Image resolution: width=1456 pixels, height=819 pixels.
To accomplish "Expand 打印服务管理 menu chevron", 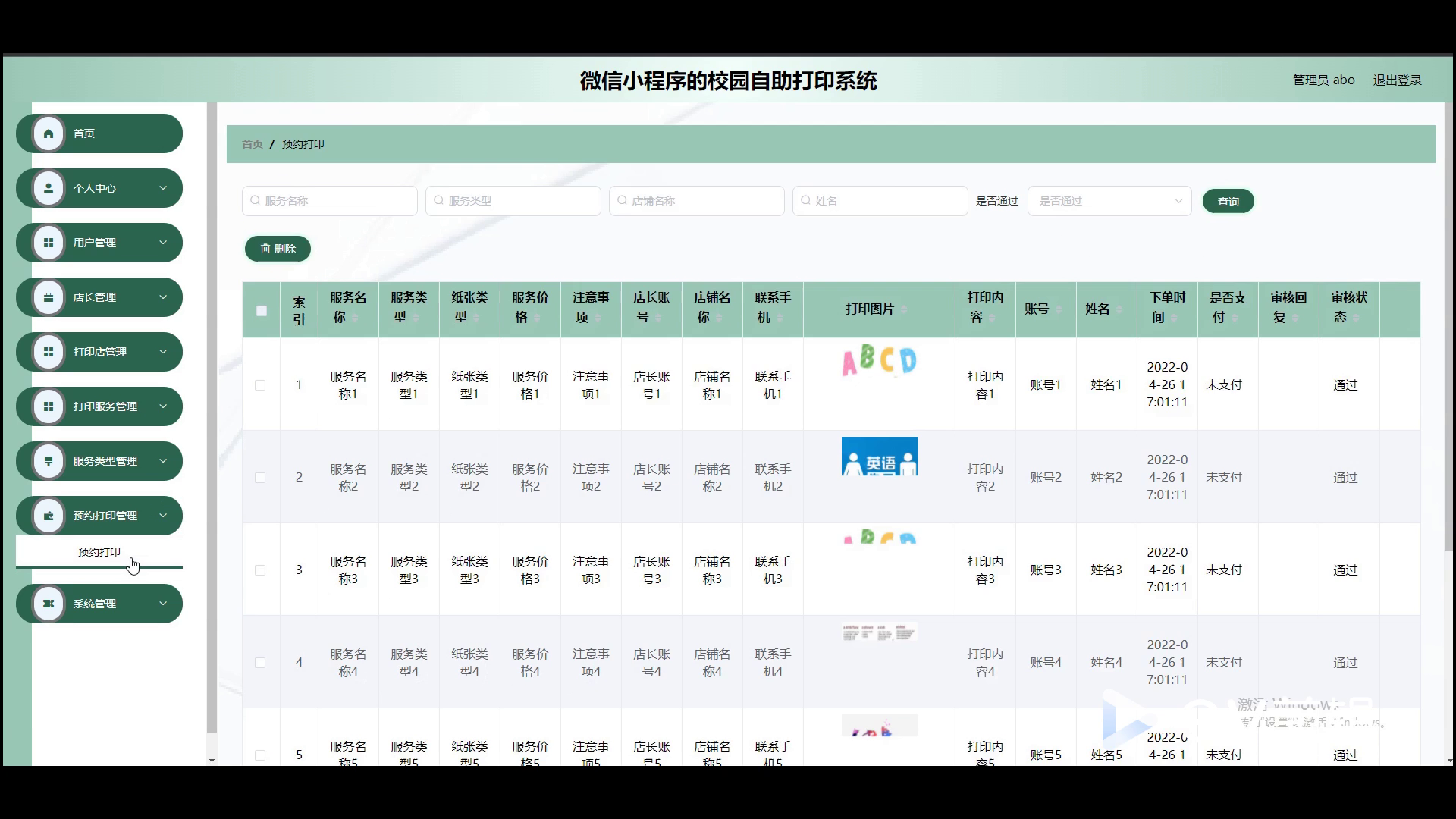I will pyautogui.click(x=163, y=406).
